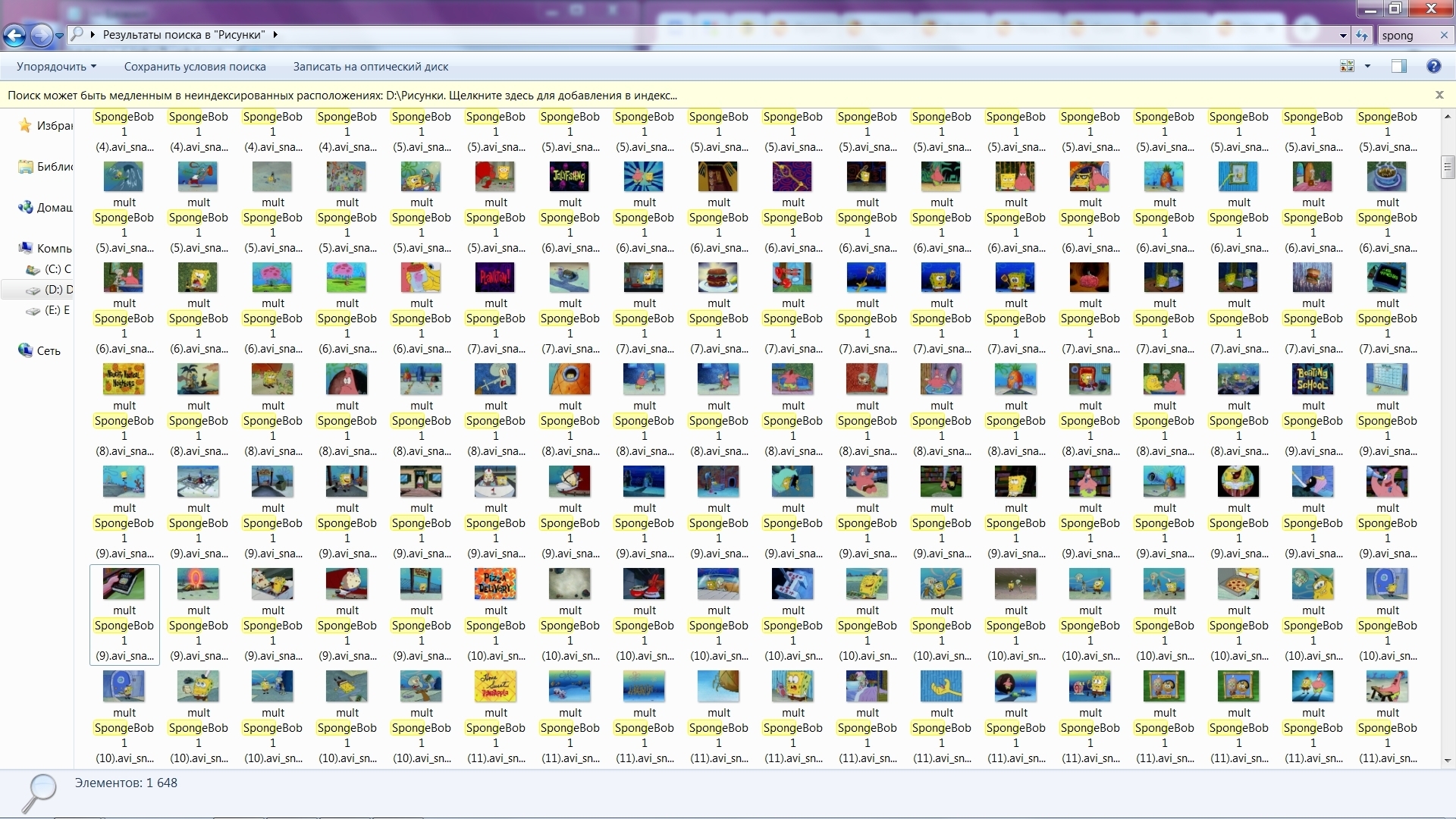This screenshot has height=819, width=1456.
Task: Select the Pizza Delivery title card thumbnail
Action: coord(495,583)
